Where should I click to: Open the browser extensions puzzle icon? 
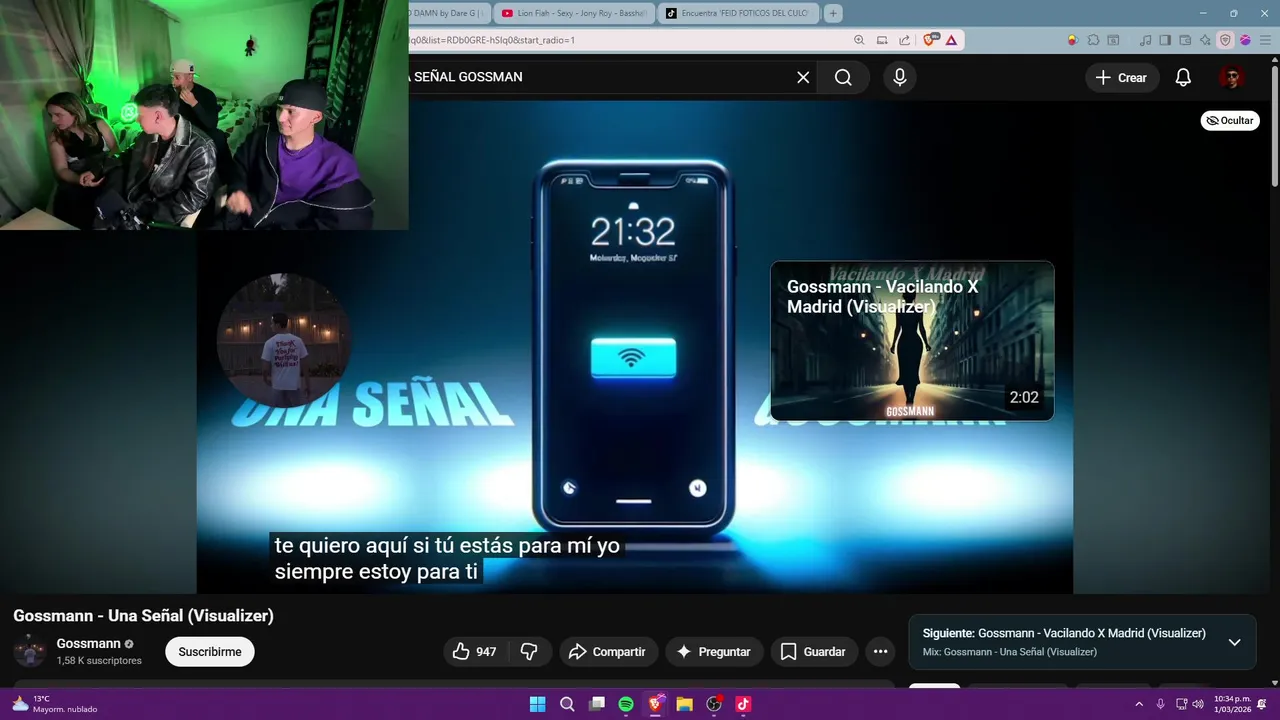1093,40
